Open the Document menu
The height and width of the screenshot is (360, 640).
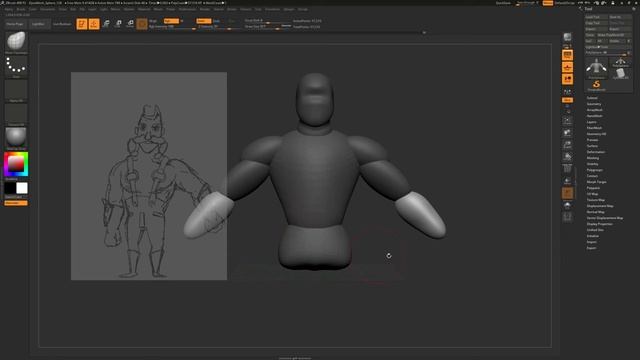click(47, 9)
